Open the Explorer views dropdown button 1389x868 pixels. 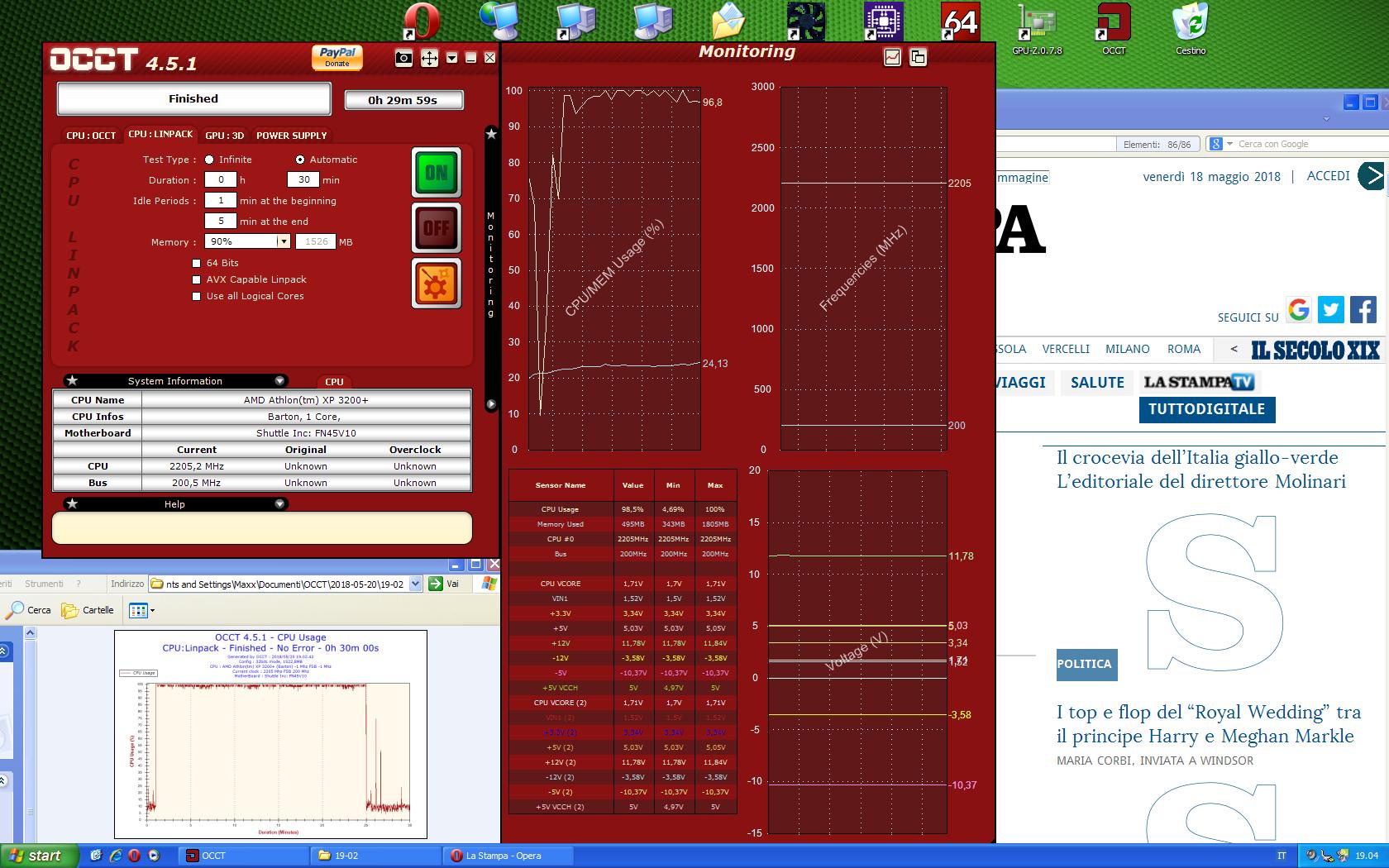[x=142, y=611]
